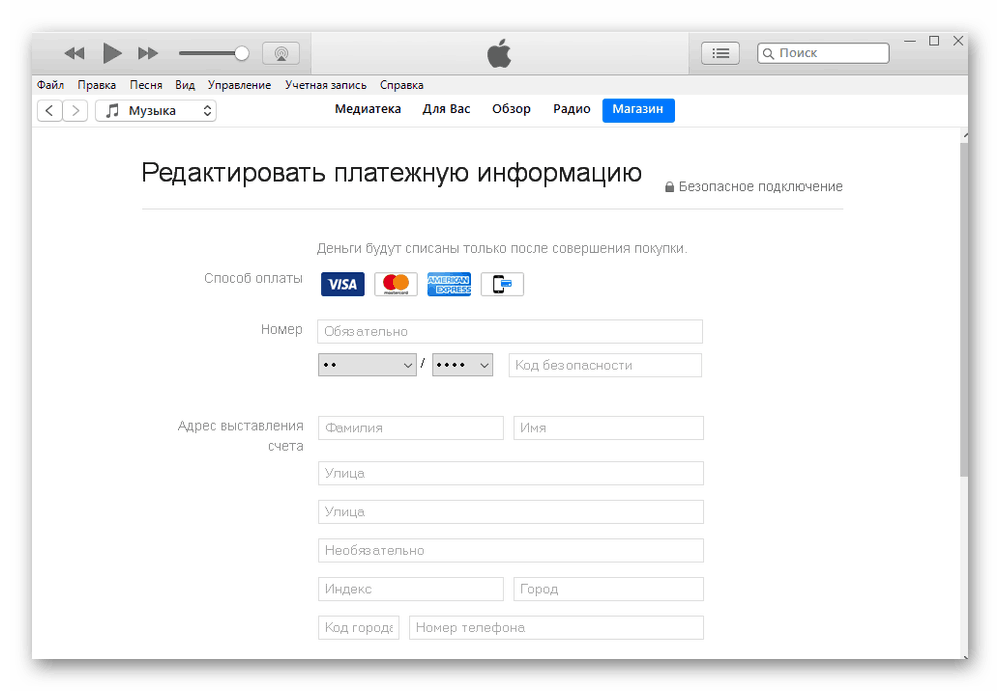Expand the Музыка media type dropdown
1000x691 pixels.
pyautogui.click(x=156, y=110)
